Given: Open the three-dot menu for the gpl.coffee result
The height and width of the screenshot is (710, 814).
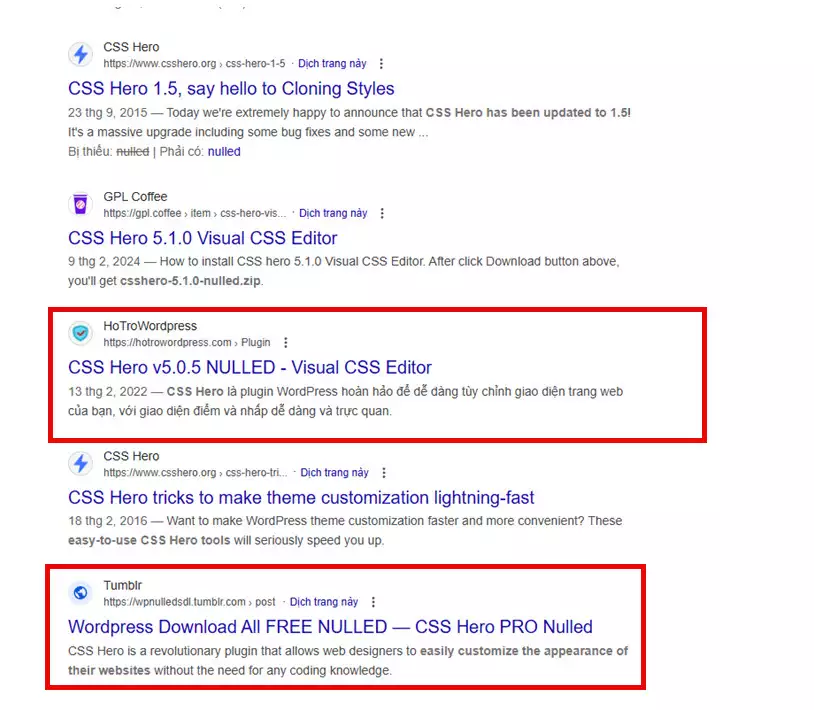Looking at the screenshot, I should [382, 213].
